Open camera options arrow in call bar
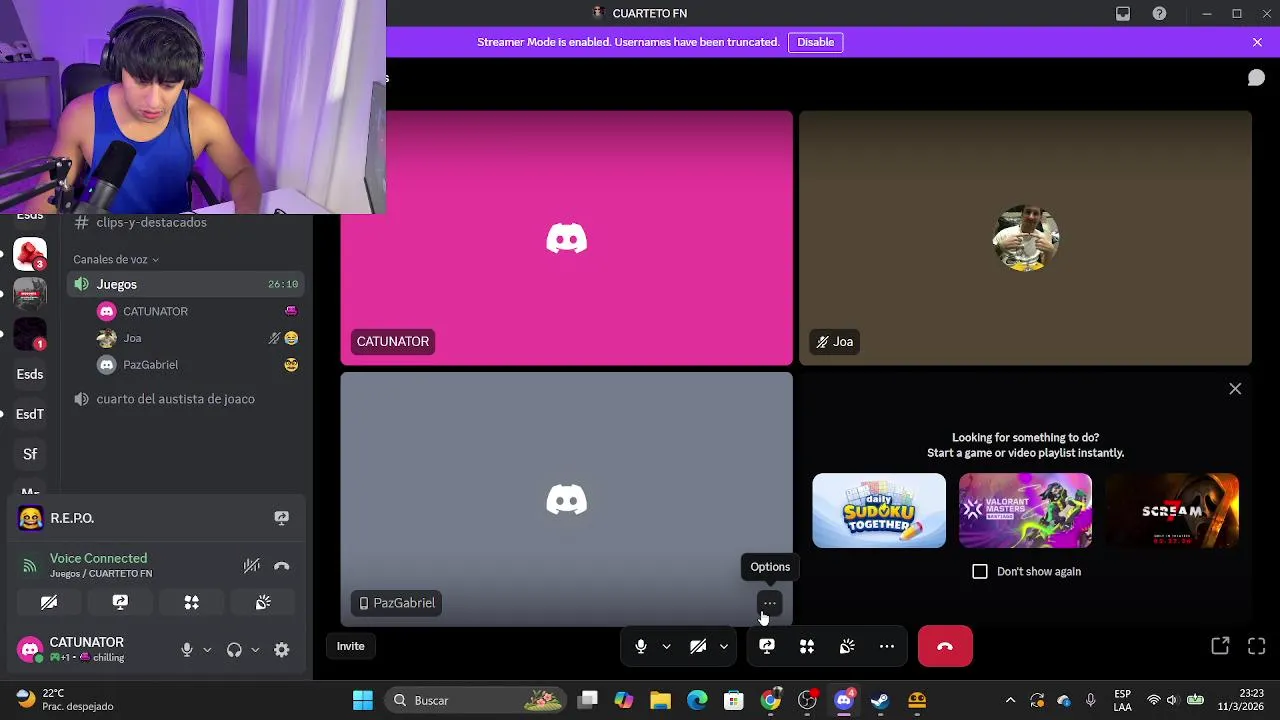1280x720 pixels. (x=724, y=646)
